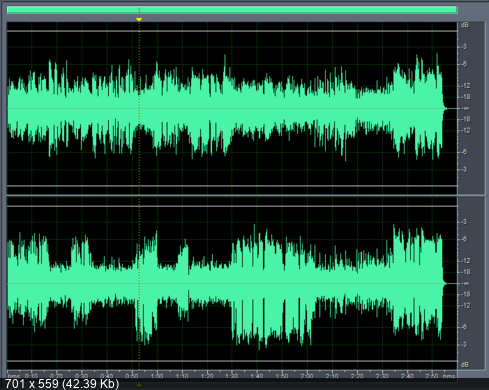Click the 2:00 mark on time ruler
489x390 pixels.
[307, 376]
